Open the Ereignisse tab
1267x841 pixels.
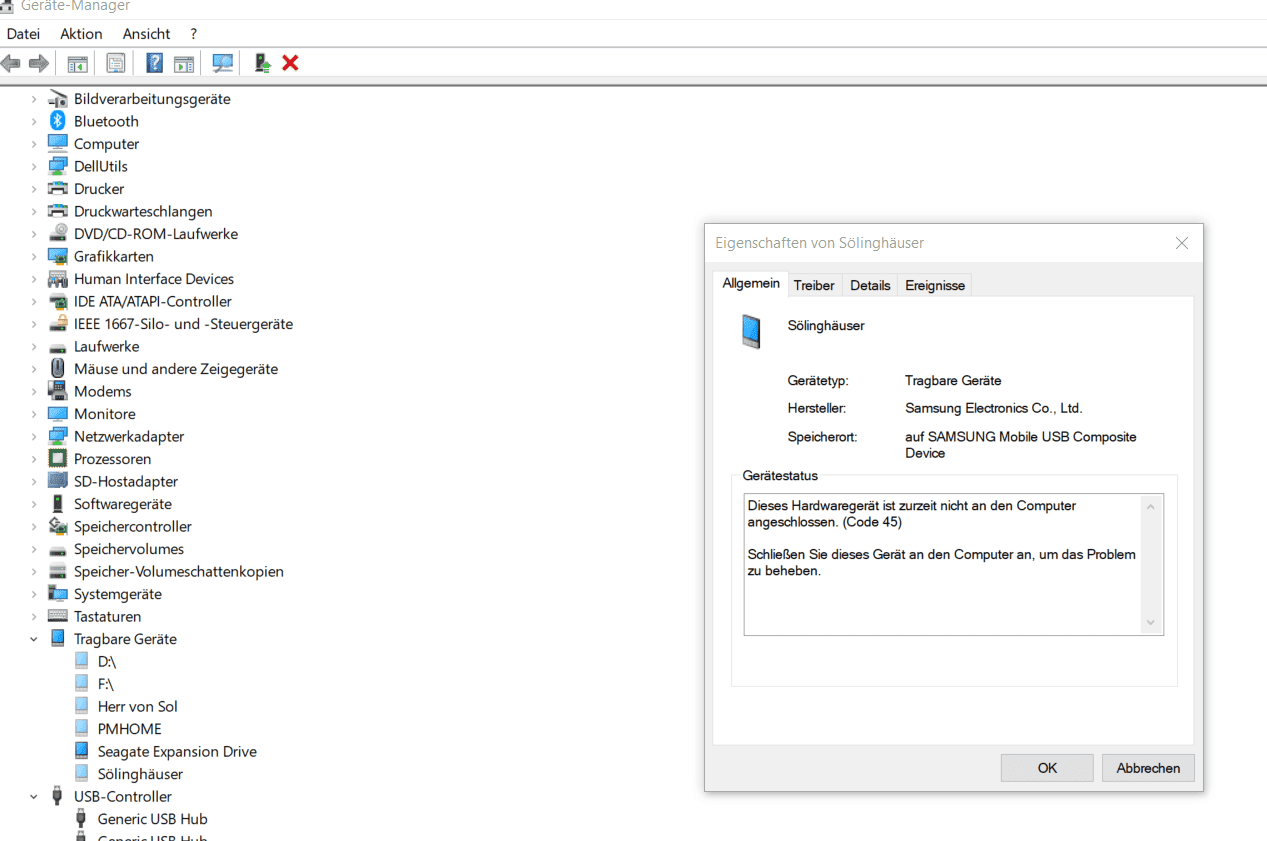[935, 286]
